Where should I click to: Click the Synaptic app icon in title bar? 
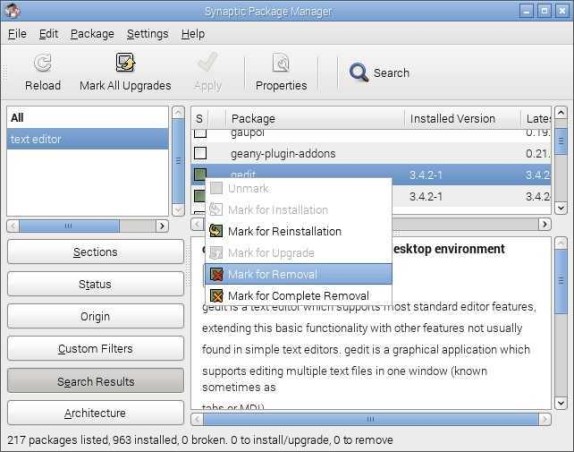tap(12, 11)
